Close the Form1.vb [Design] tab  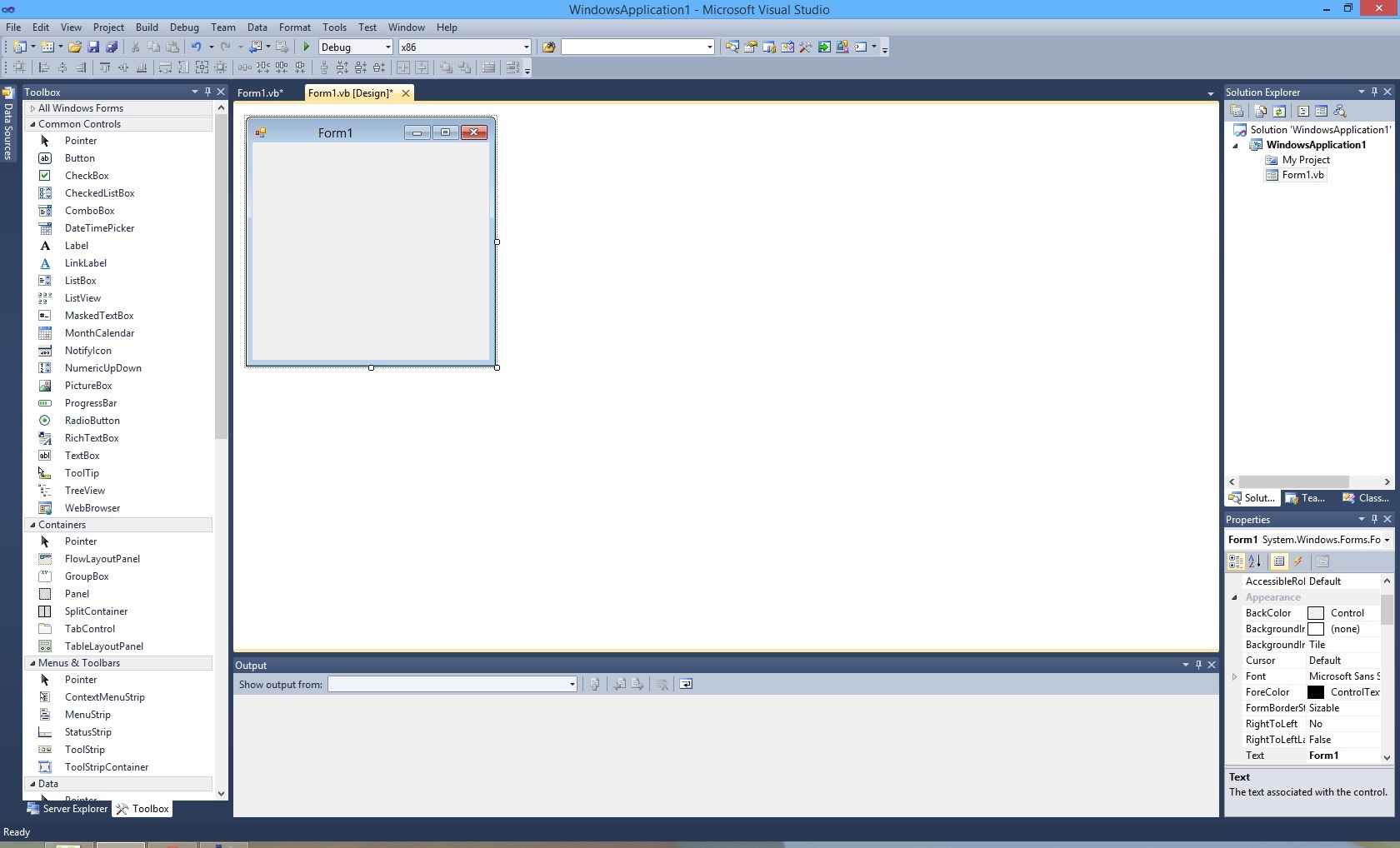pos(406,93)
